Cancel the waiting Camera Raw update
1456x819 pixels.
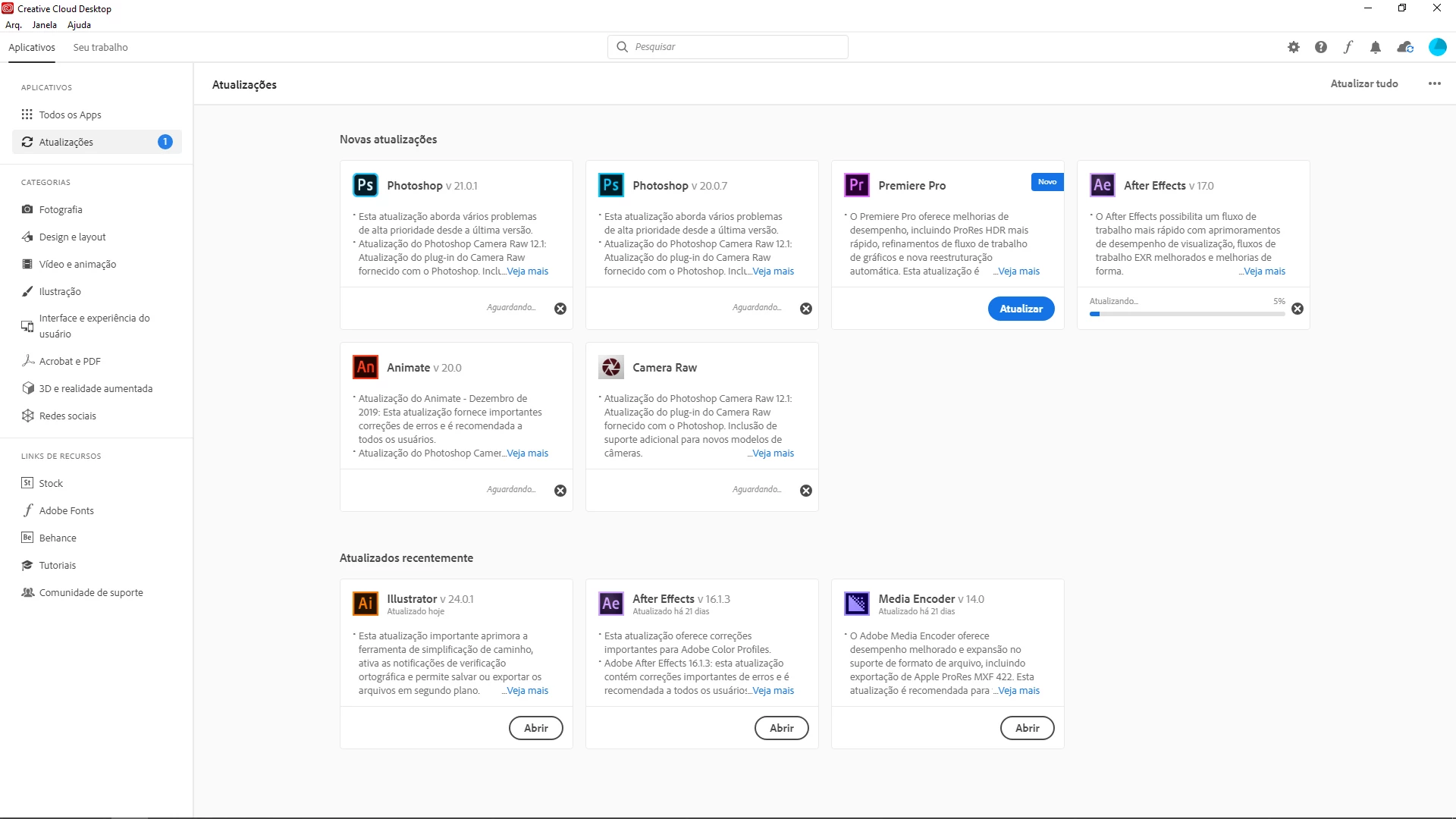(x=806, y=491)
